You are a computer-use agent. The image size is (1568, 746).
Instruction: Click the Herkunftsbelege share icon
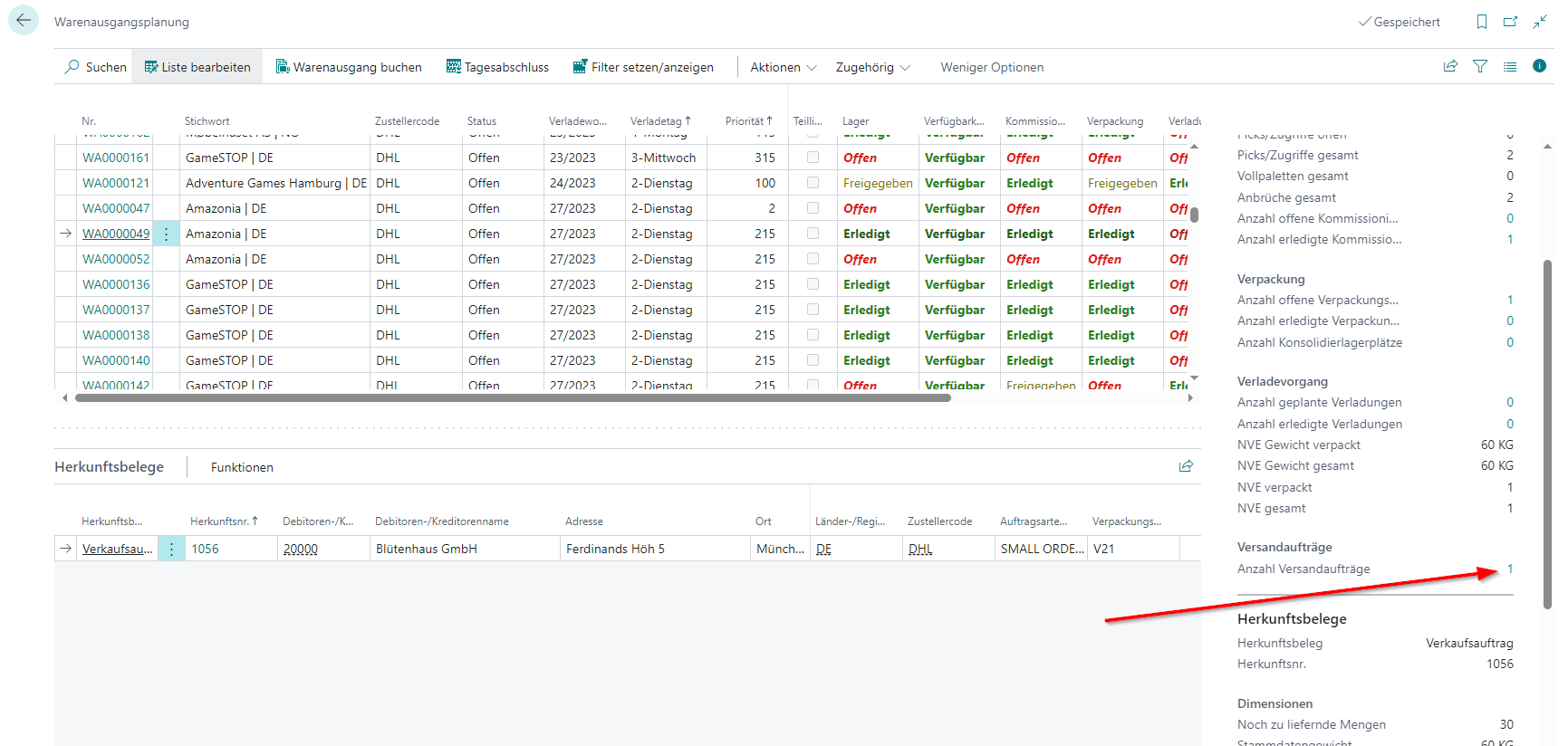click(1186, 466)
